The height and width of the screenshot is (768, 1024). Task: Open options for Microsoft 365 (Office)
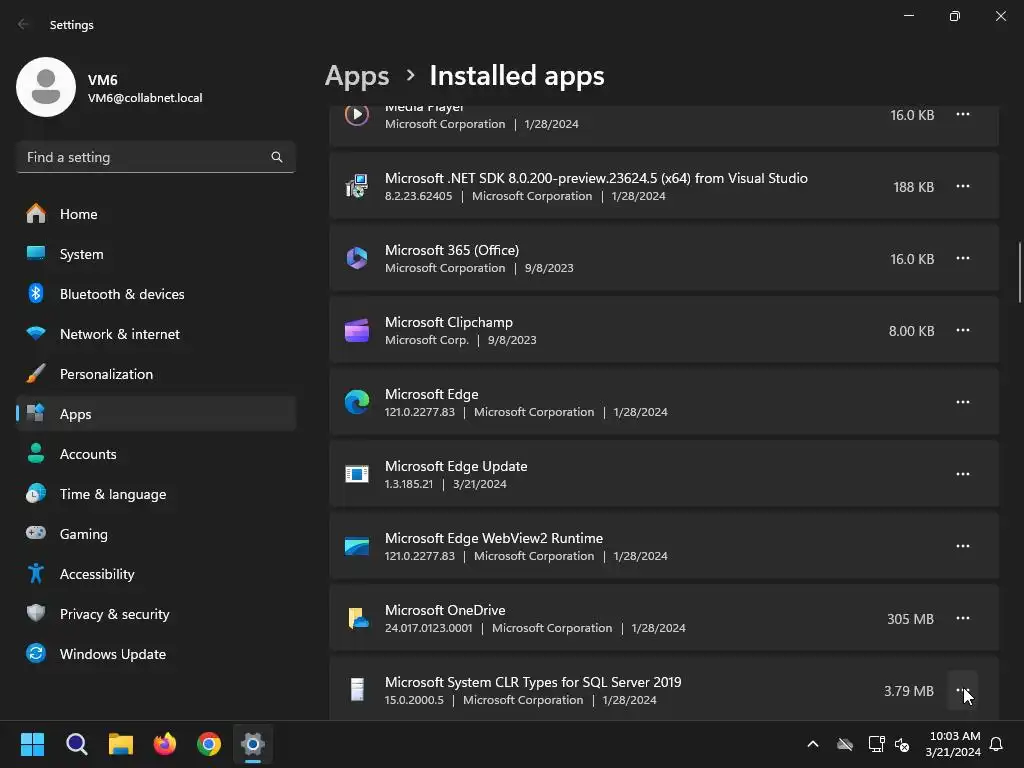(962, 258)
